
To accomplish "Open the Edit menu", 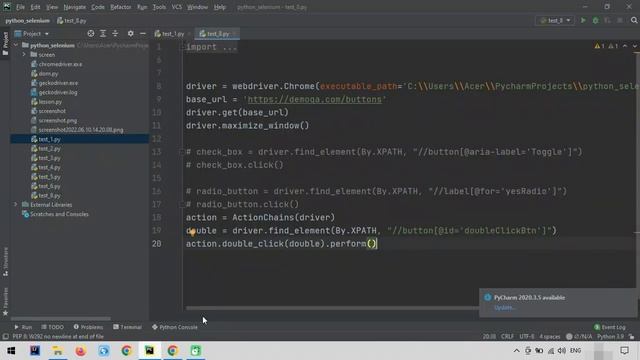I will point(36,7).
